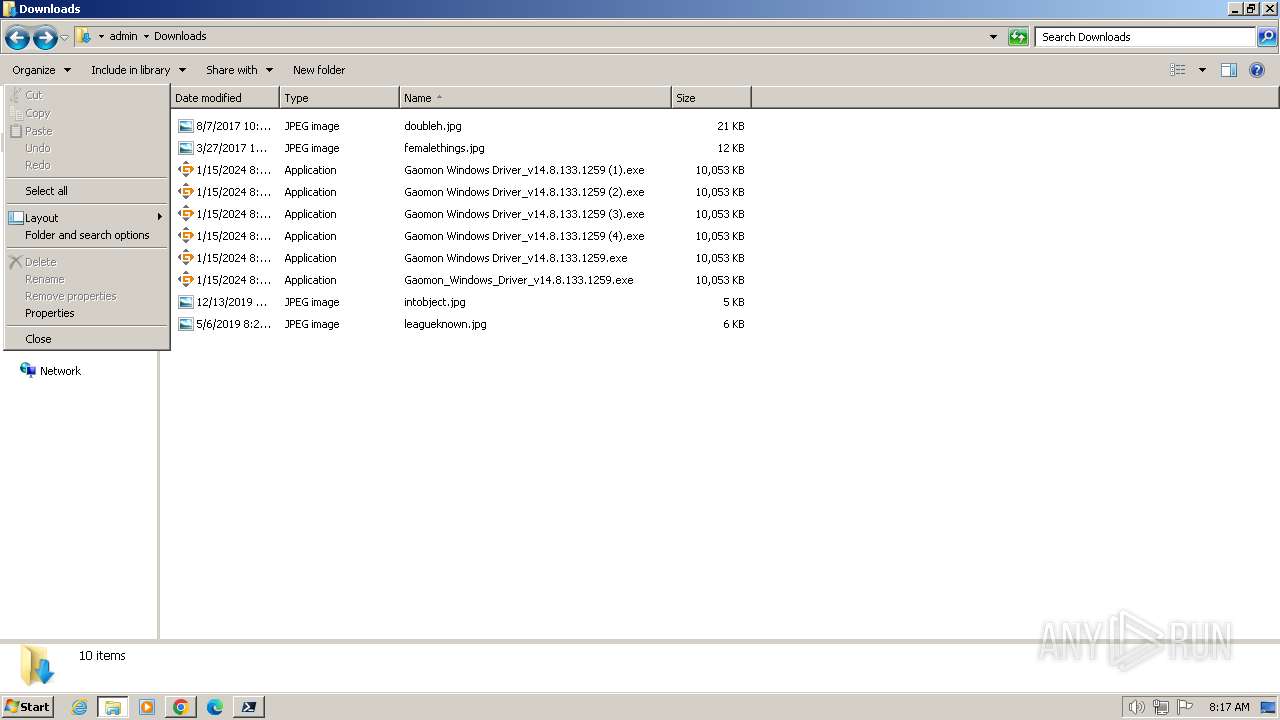This screenshot has width=1280, height=720.
Task: Select the Gaomon Driver (2).exe icon
Action: point(186,192)
